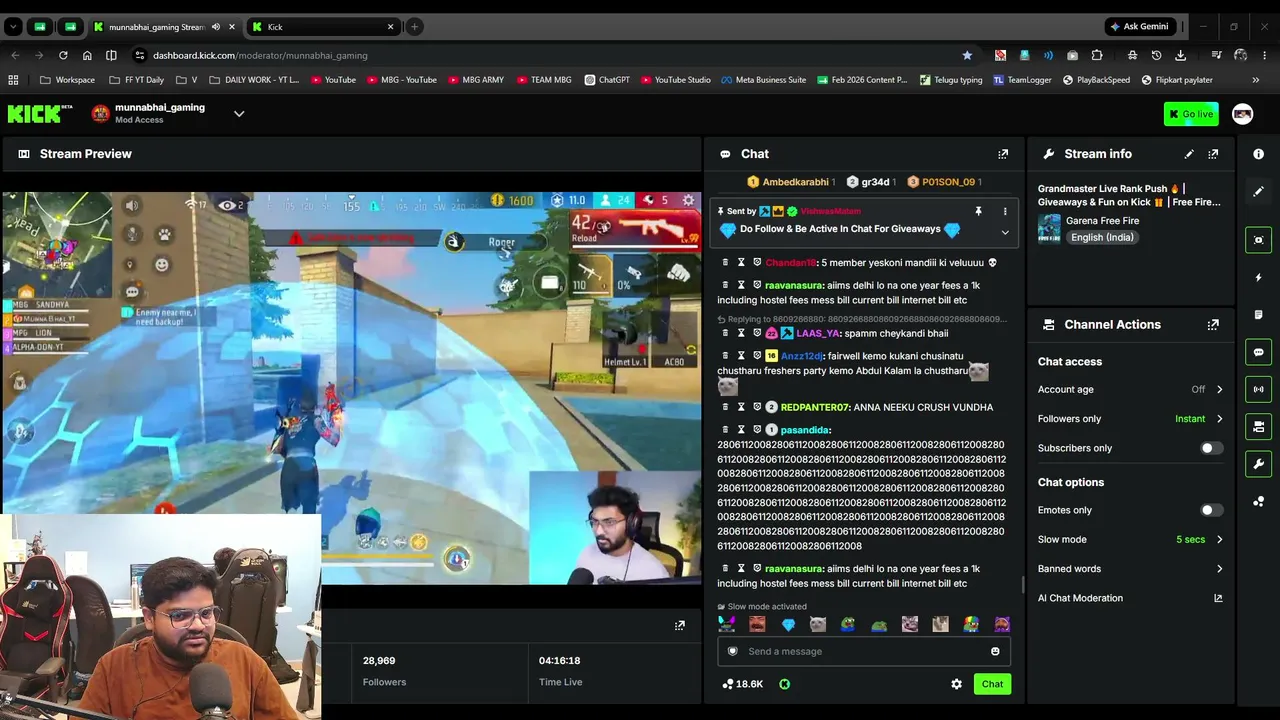The height and width of the screenshot is (720, 1280).
Task: Pop out the Channel Actions panel
Action: point(1213,325)
